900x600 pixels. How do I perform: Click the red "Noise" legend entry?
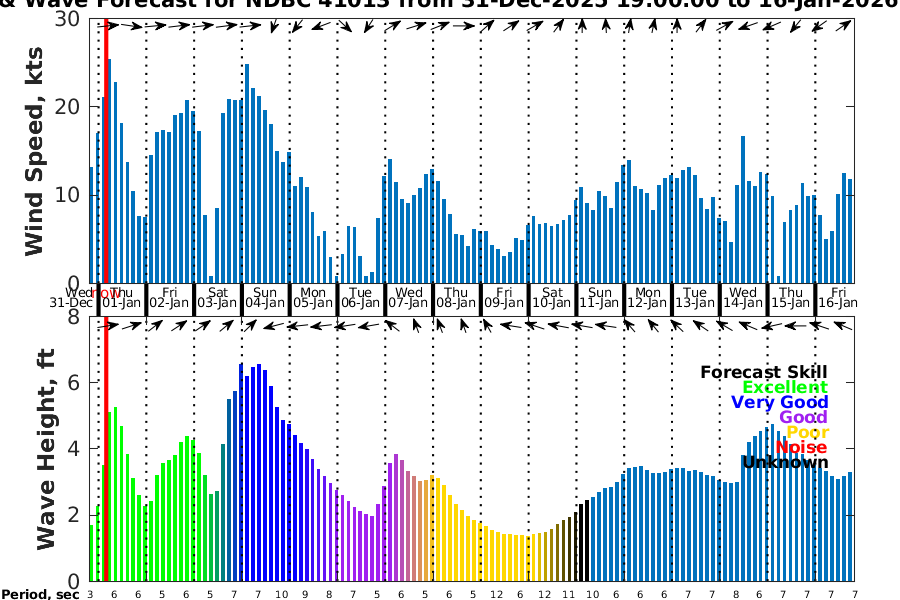pyautogui.click(x=802, y=448)
